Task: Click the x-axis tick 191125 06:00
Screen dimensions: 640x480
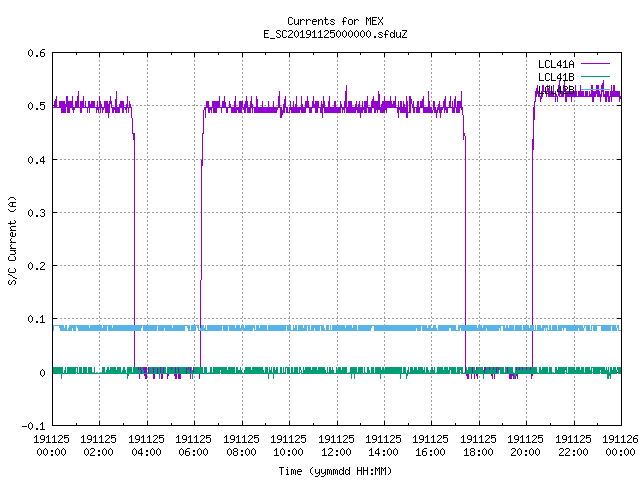Action: 193,445
